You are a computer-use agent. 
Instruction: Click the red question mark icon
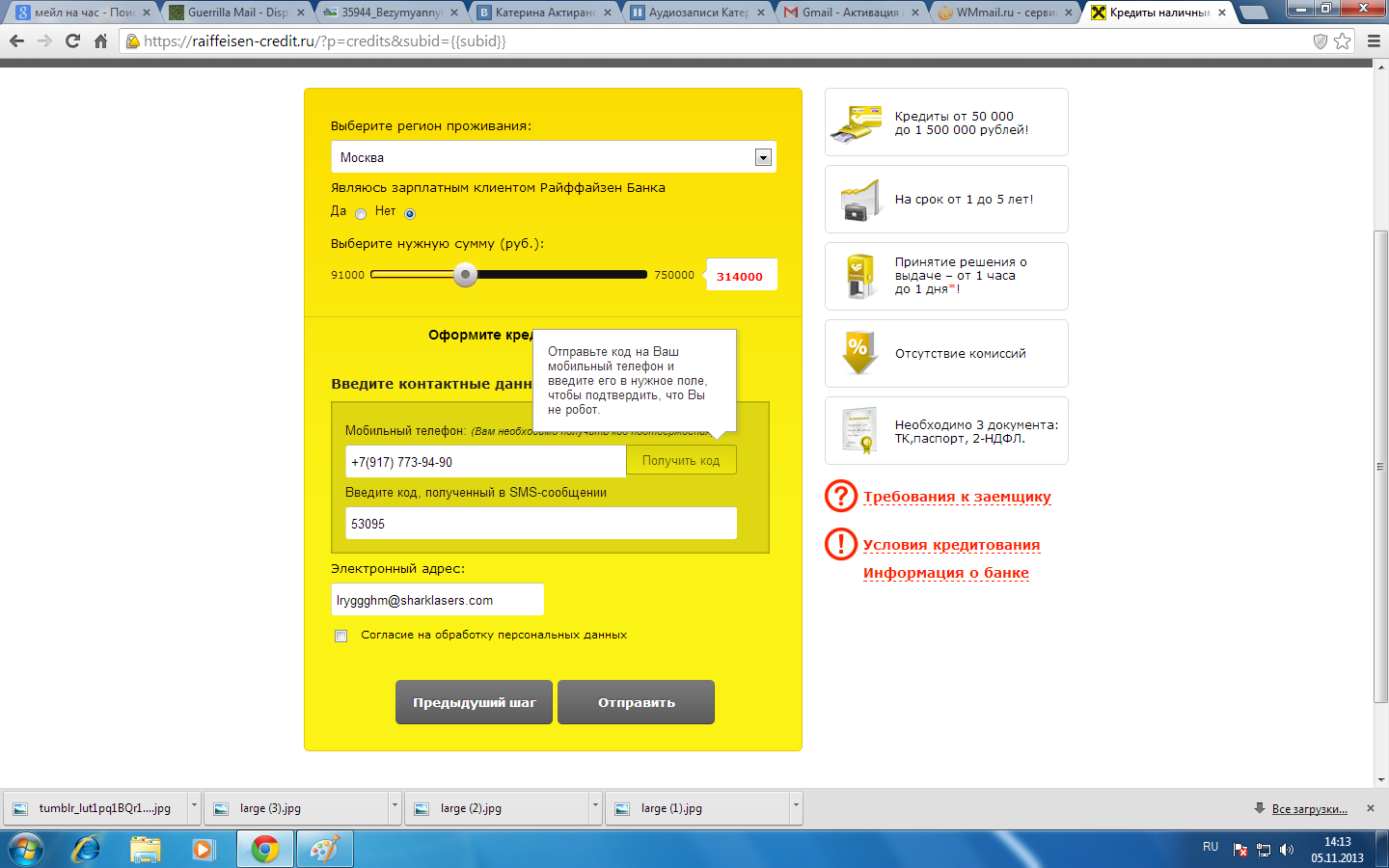click(x=841, y=496)
